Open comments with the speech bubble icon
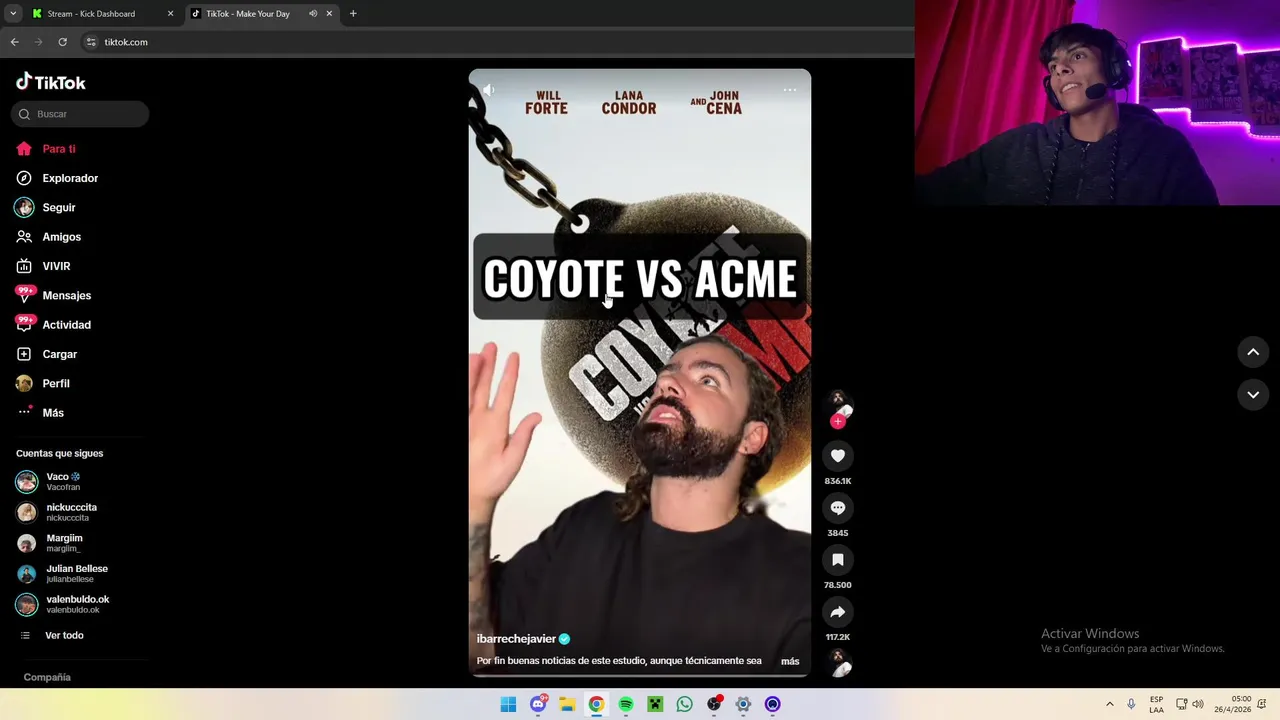This screenshot has width=1280, height=720. 838,508
